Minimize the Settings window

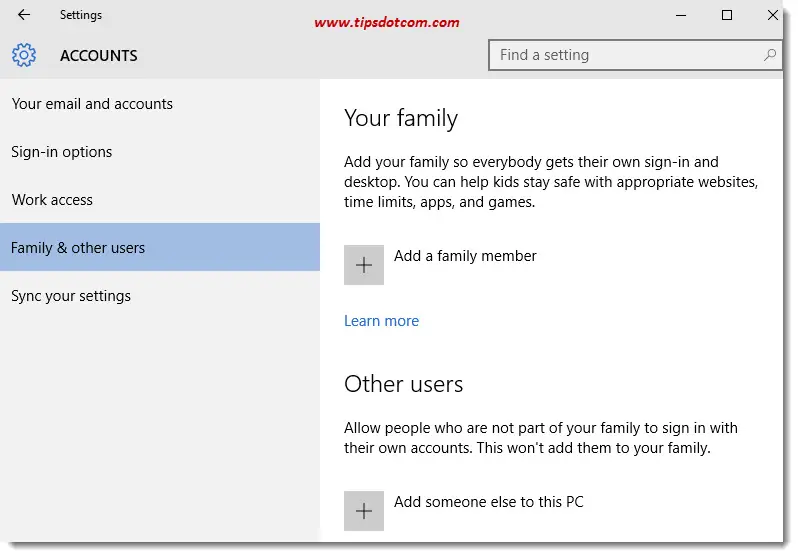tap(681, 15)
